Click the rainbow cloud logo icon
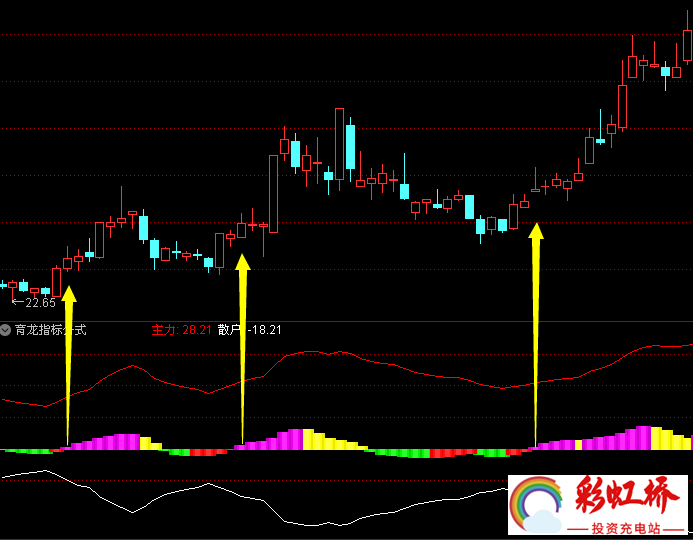This screenshot has height=540, width=693. pos(536,503)
